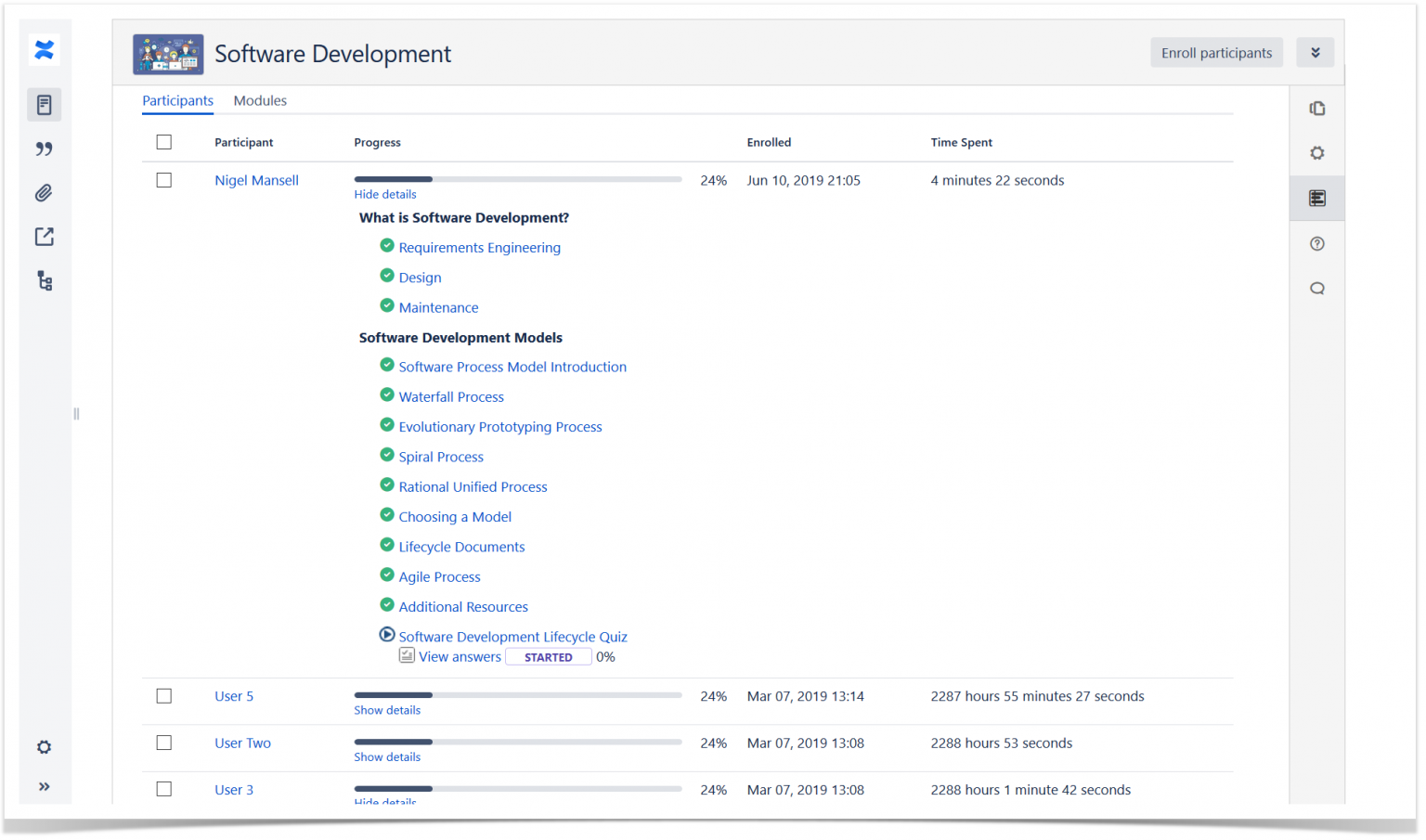The width and height of the screenshot is (1426, 840).
Task: Open the share/export icon in left sidebar
Action: click(44, 237)
